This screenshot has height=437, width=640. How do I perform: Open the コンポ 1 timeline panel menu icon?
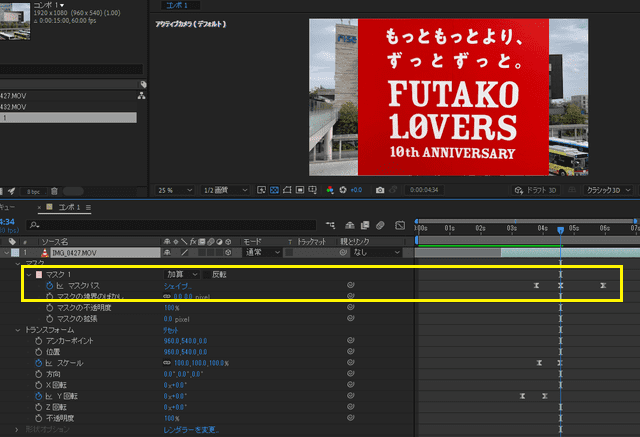tap(88, 207)
